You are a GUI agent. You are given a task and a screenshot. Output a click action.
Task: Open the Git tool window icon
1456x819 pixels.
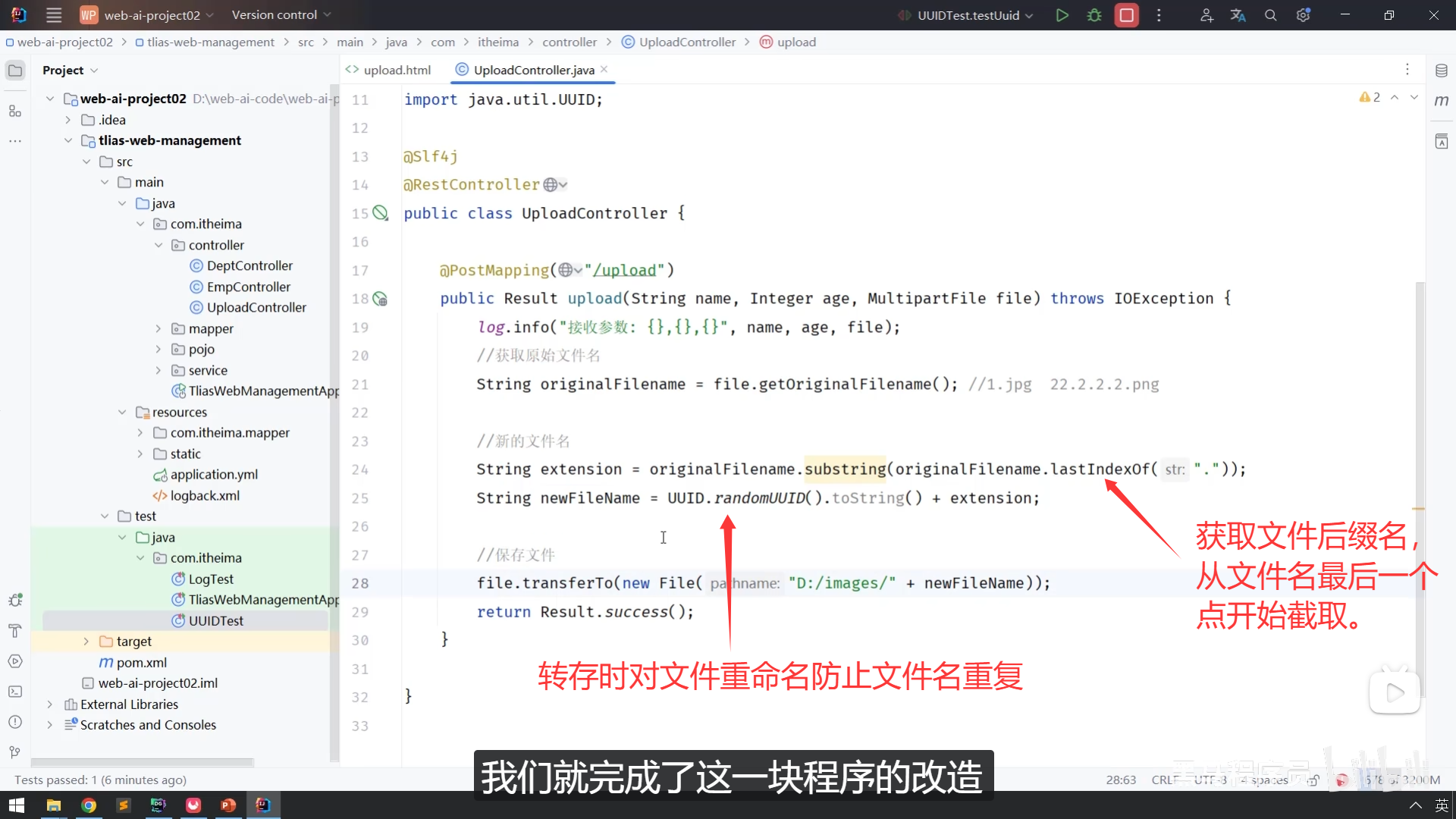coord(15,752)
